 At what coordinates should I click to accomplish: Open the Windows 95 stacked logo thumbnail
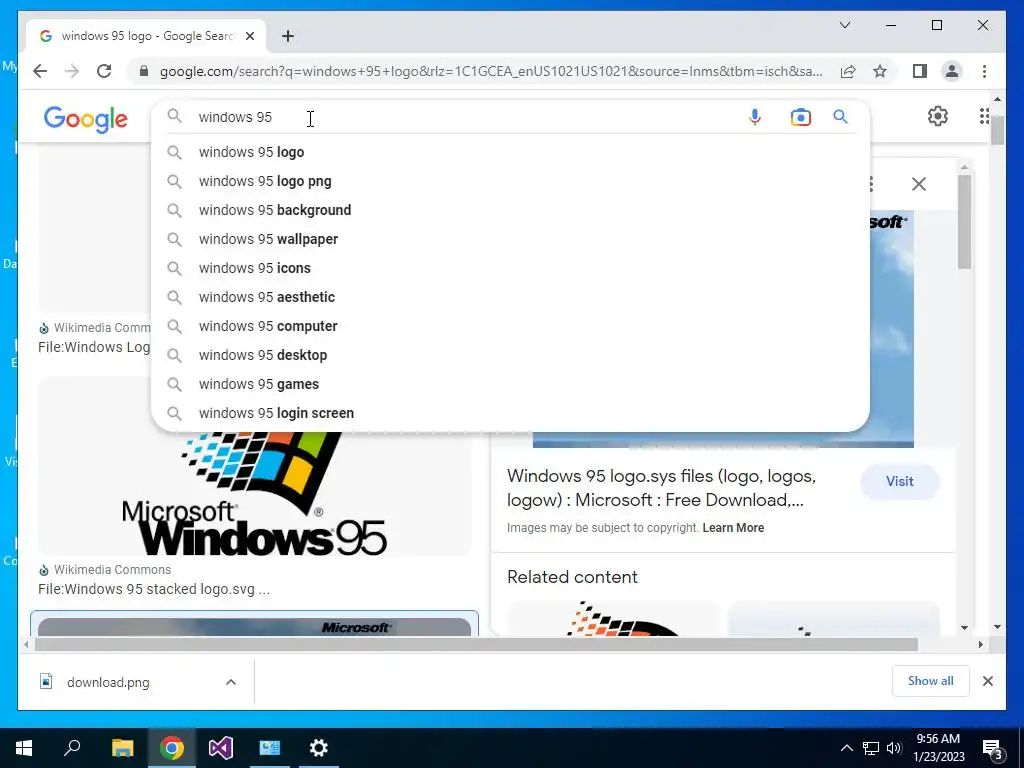[255, 494]
